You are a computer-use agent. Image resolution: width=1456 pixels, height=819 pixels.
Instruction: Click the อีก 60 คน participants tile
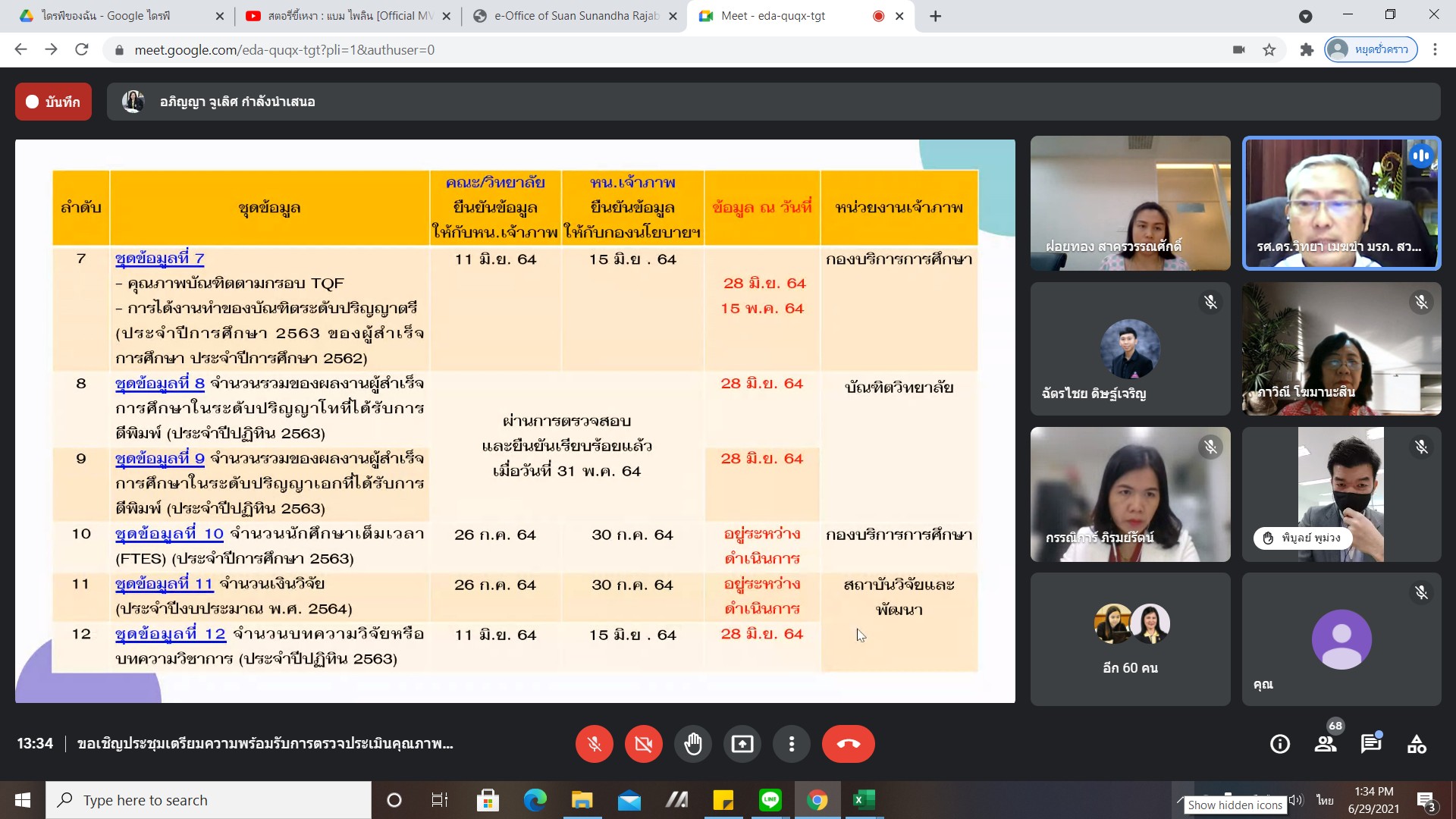pyautogui.click(x=1130, y=639)
